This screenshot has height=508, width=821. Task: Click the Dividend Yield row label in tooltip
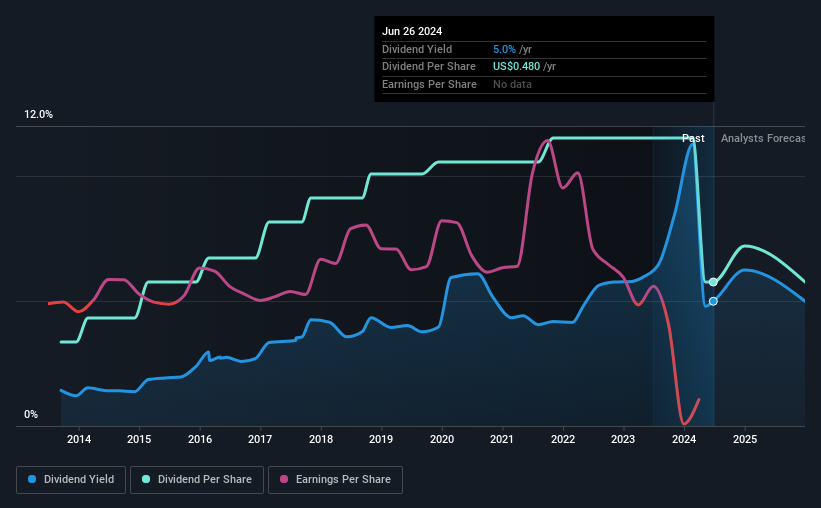tap(417, 49)
